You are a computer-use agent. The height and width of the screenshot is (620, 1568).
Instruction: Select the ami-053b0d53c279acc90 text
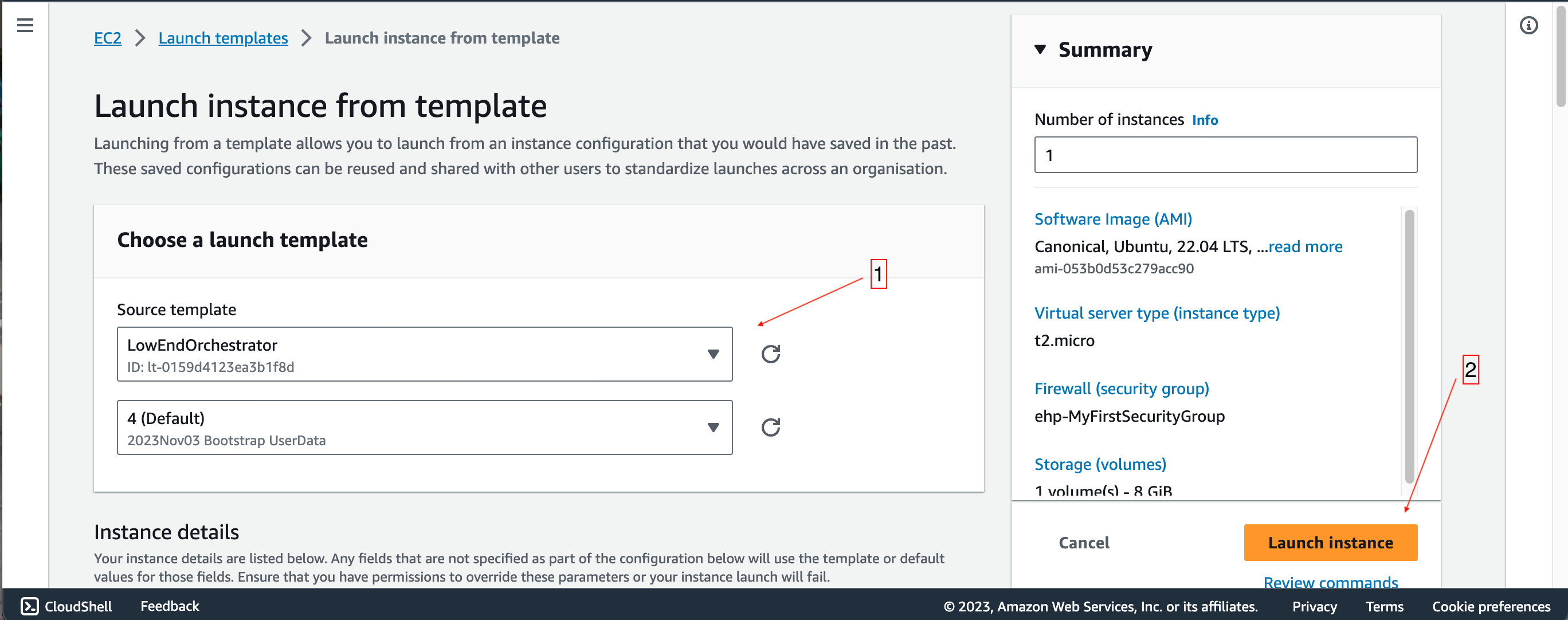[x=1114, y=268]
